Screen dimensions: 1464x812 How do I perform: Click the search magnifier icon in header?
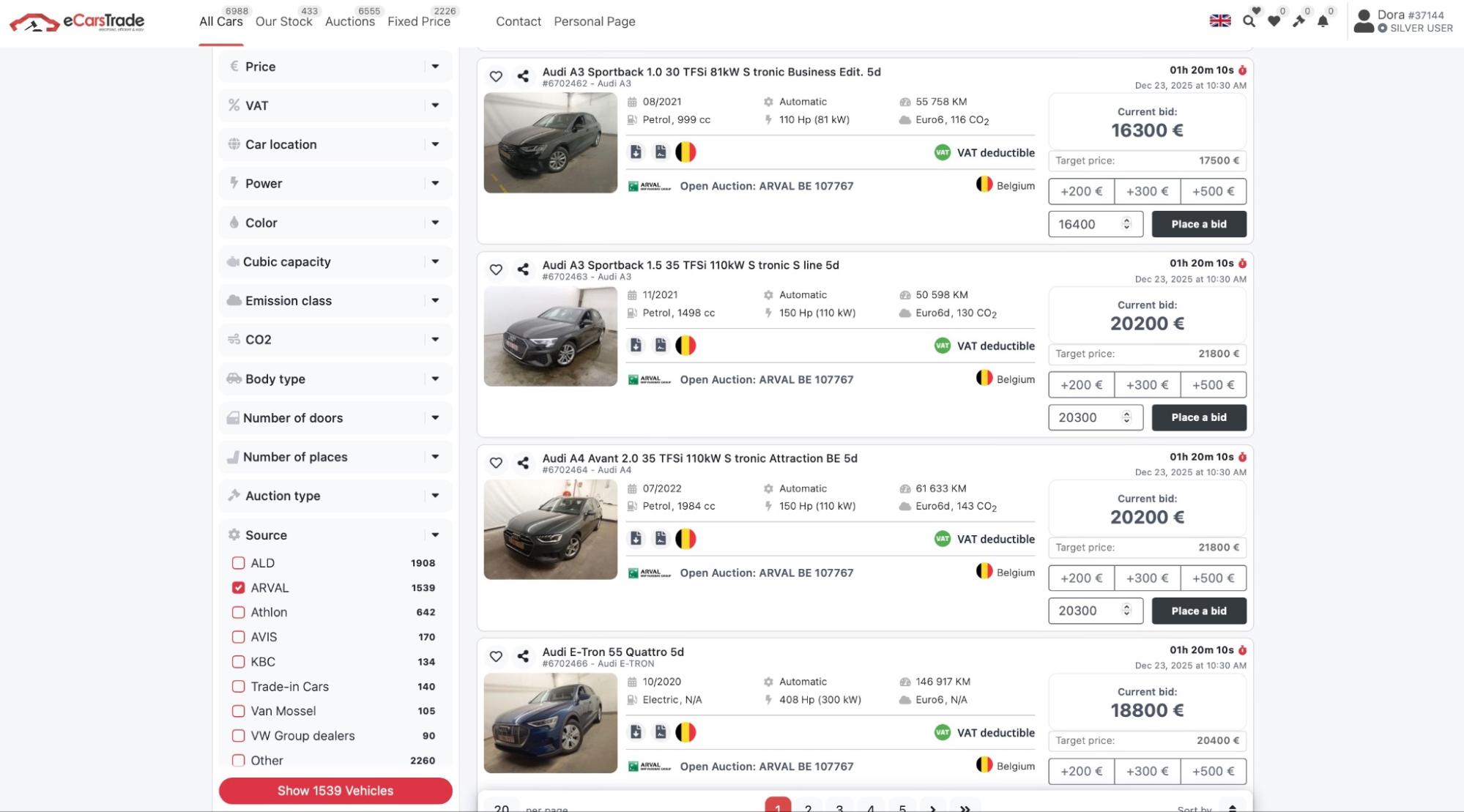[1249, 21]
